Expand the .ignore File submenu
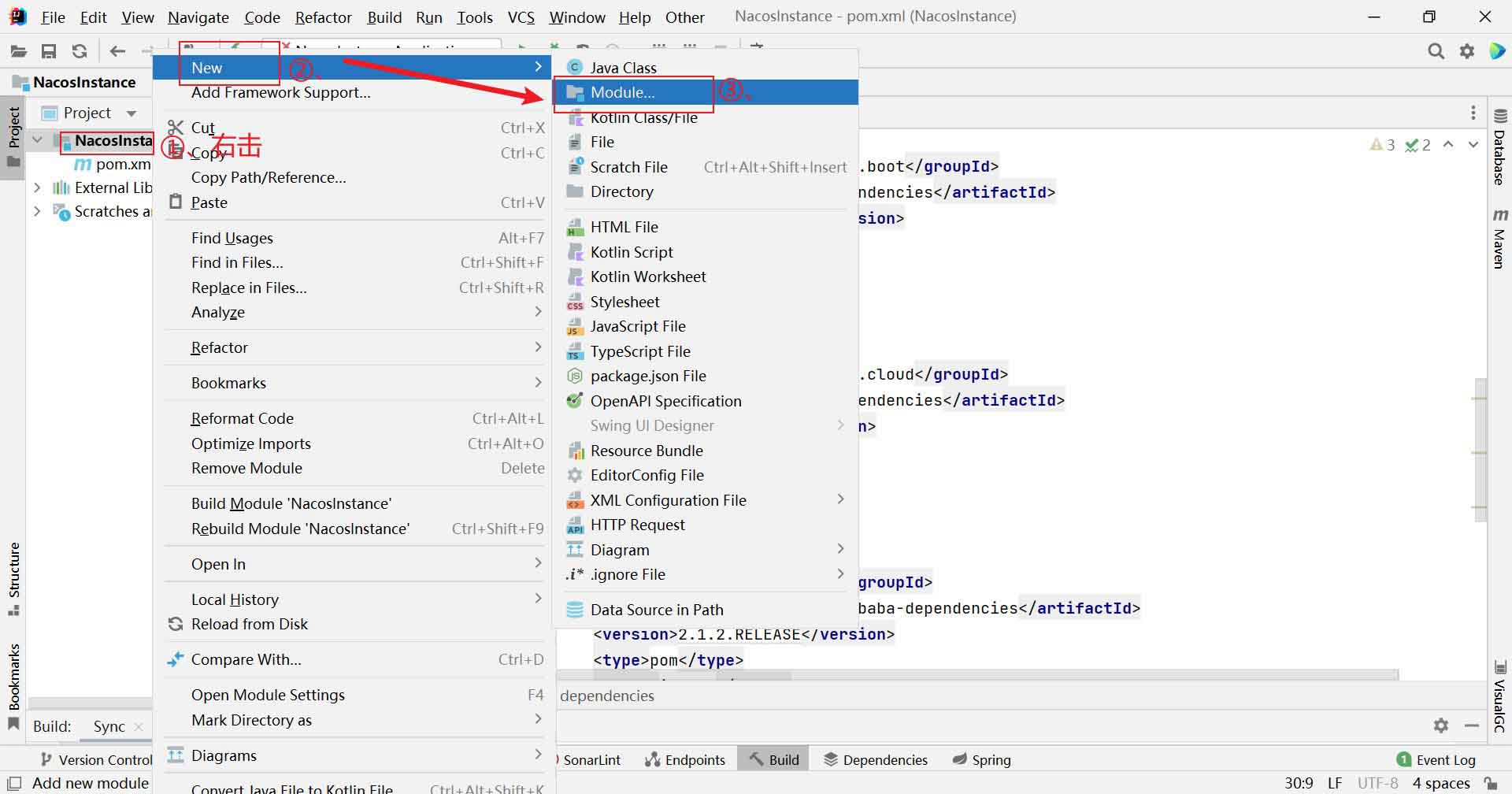This screenshot has height=794, width=1512. [x=706, y=574]
